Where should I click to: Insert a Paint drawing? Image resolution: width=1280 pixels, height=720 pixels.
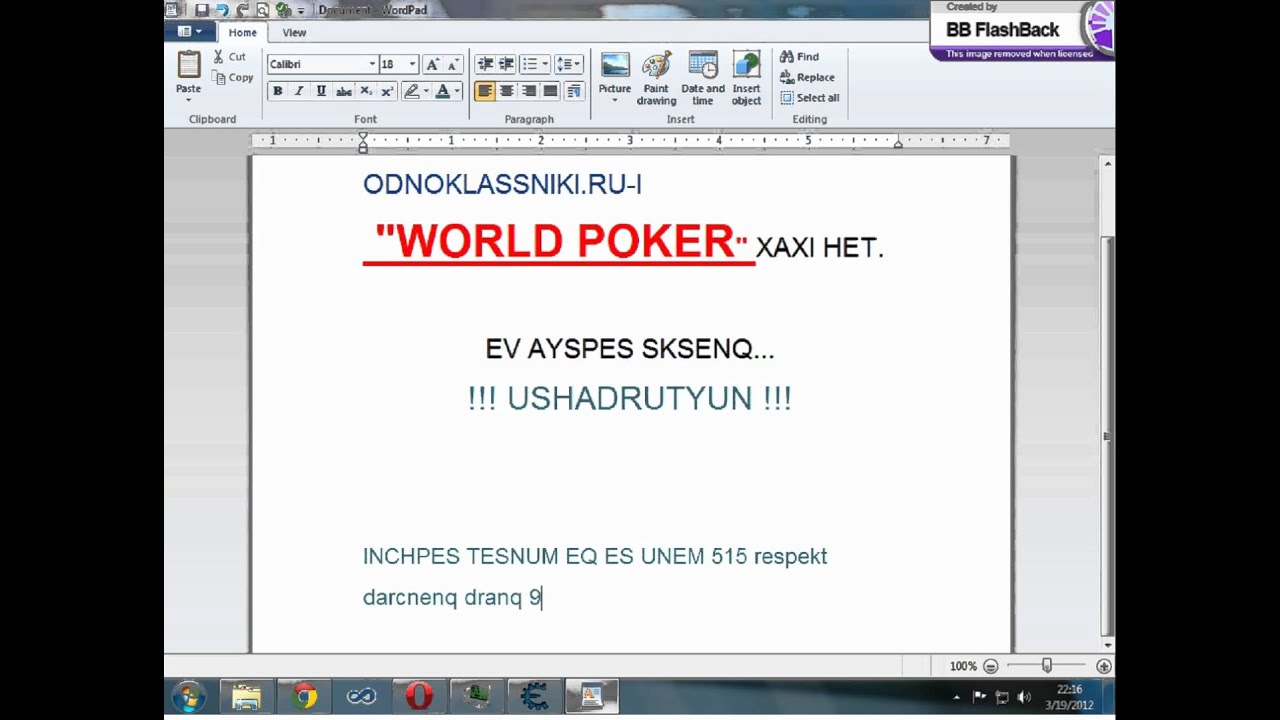click(x=656, y=78)
